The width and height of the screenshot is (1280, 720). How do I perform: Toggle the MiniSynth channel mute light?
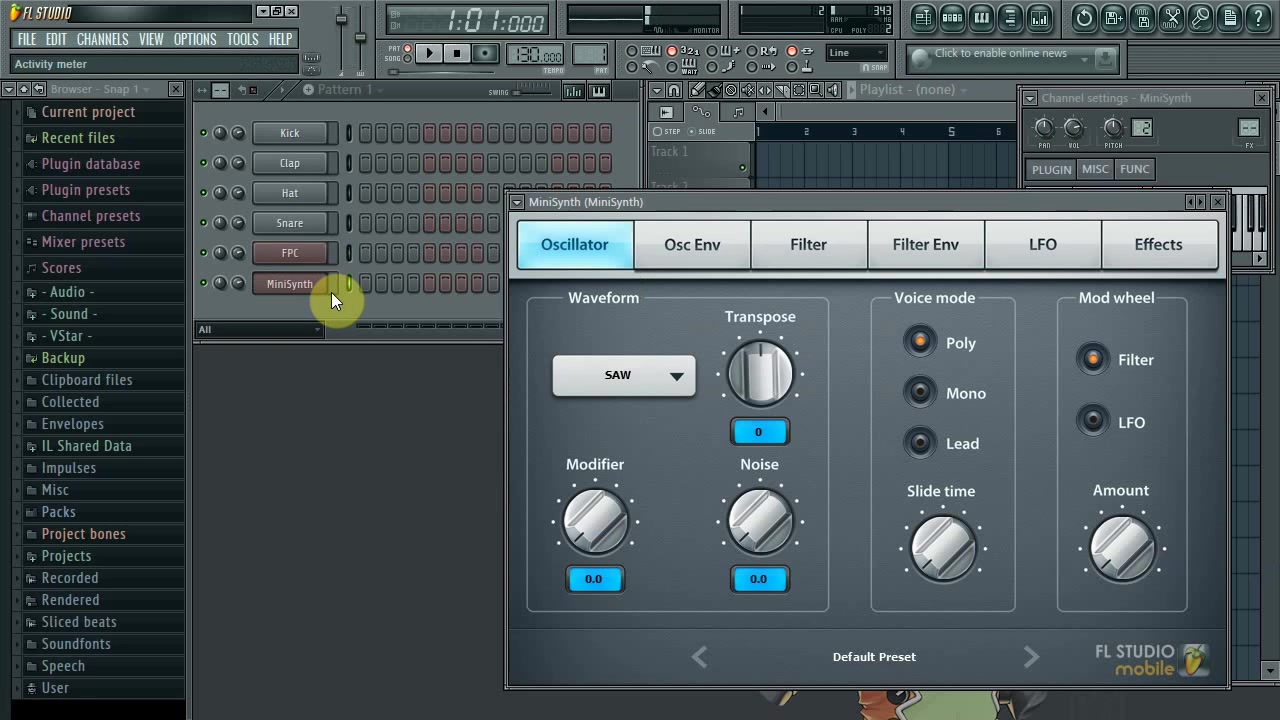coord(203,283)
